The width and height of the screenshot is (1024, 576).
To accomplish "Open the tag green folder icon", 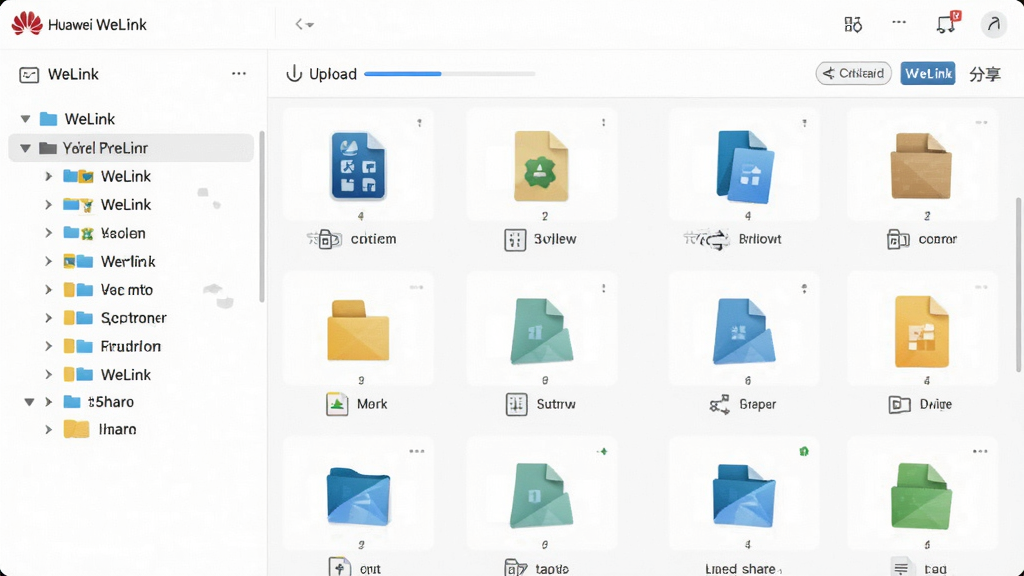I will pyautogui.click(x=921, y=496).
